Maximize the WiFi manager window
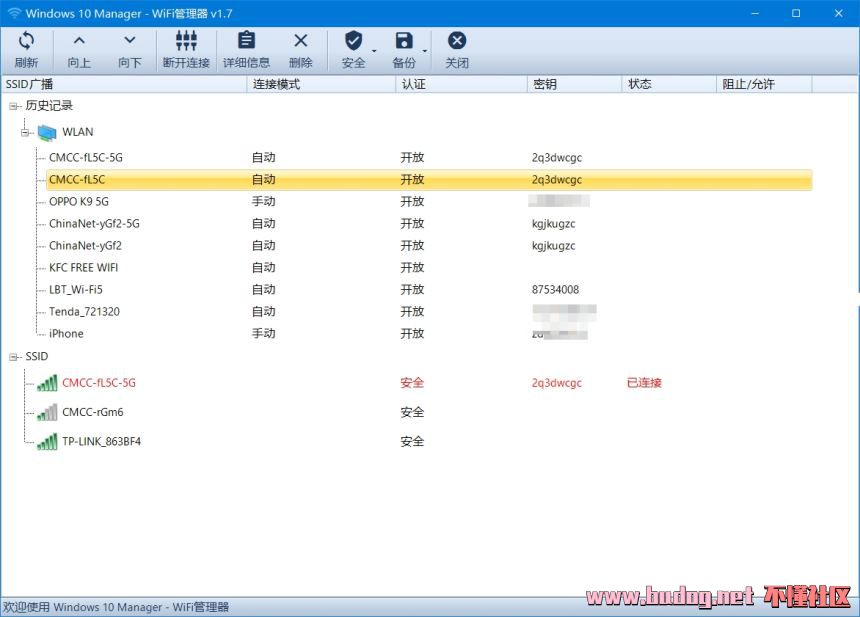 click(796, 13)
